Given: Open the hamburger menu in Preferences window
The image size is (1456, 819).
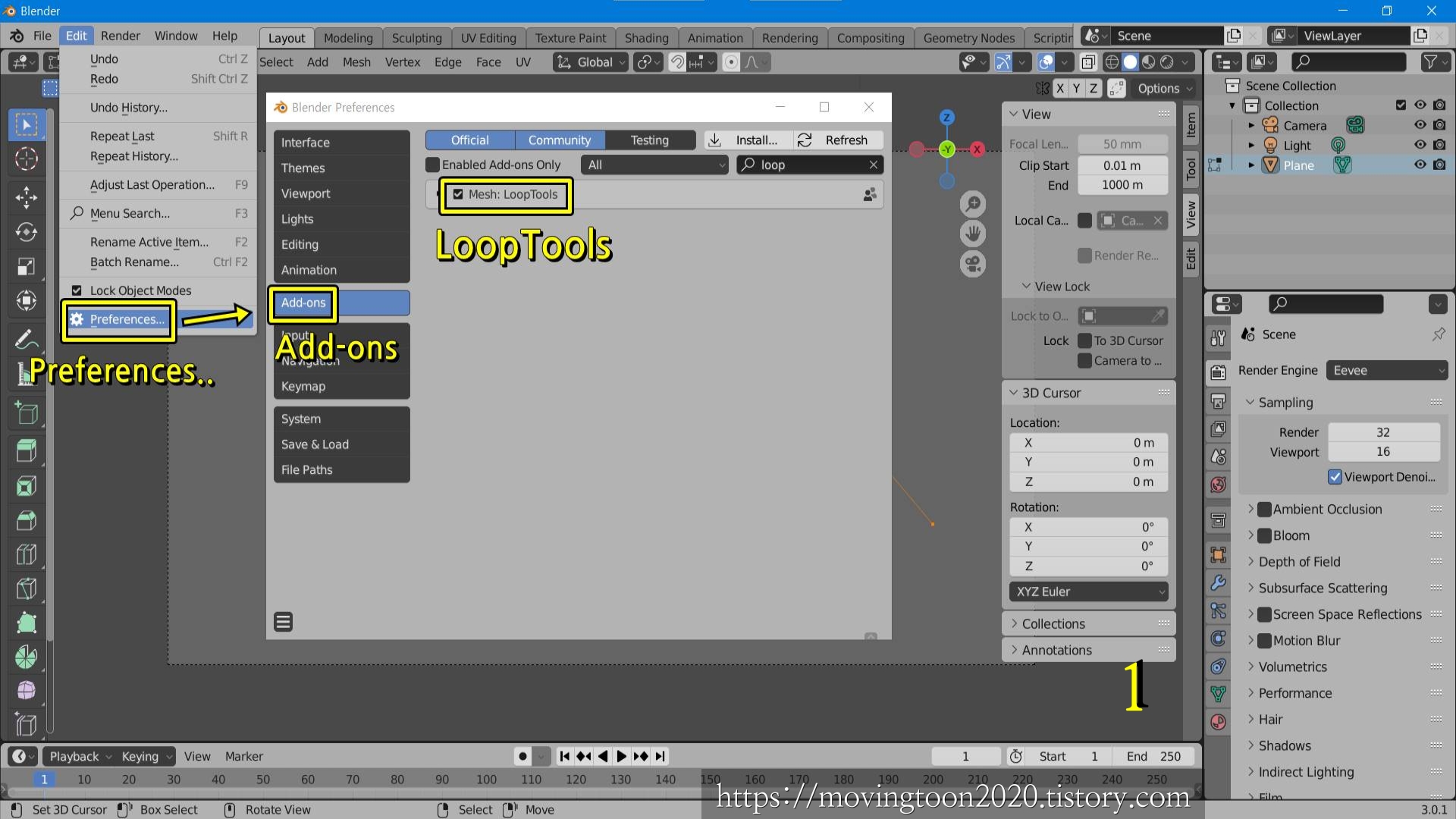Looking at the screenshot, I should point(284,622).
